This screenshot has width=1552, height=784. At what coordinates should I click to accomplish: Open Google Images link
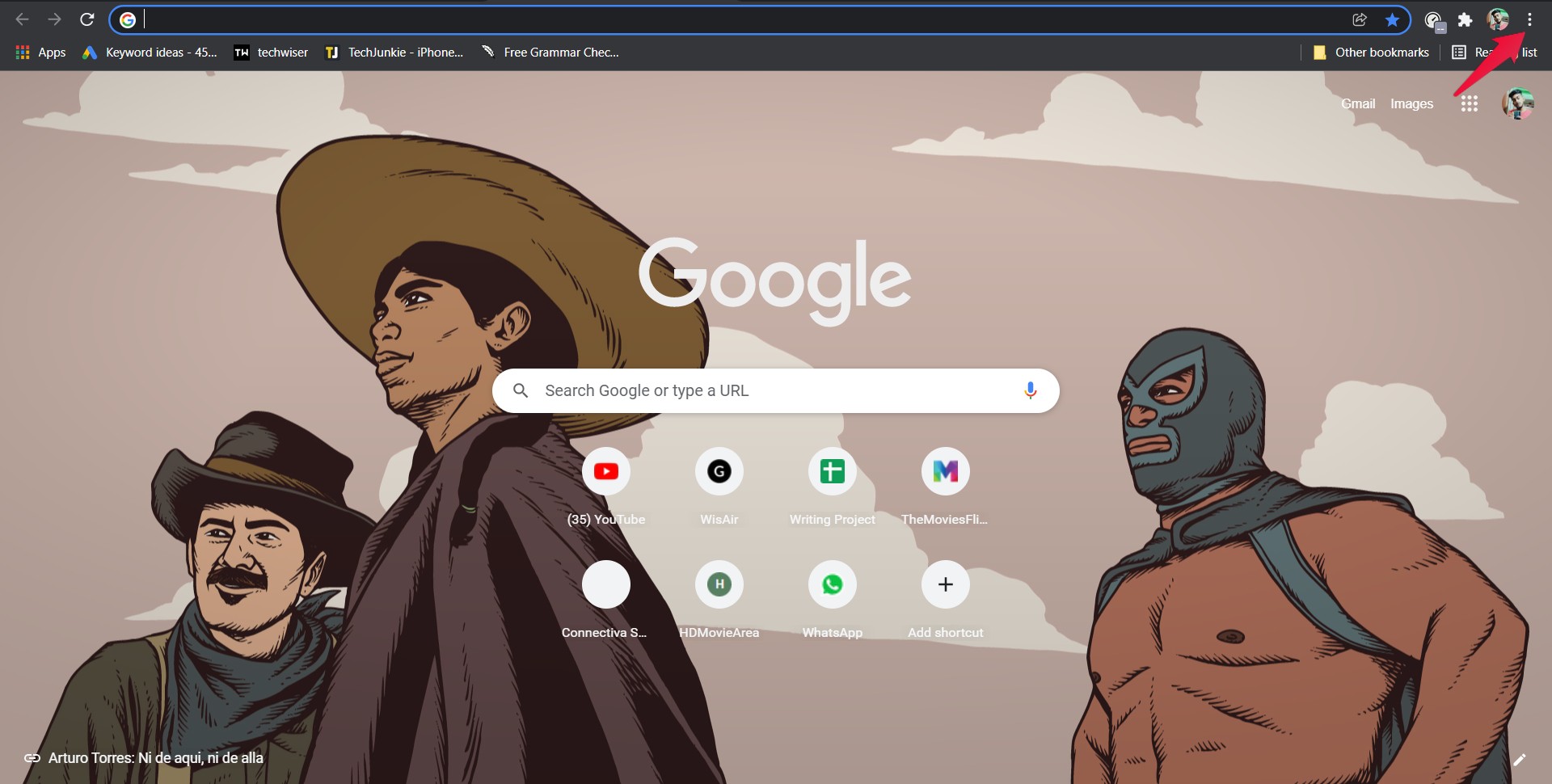coord(1411,103)
